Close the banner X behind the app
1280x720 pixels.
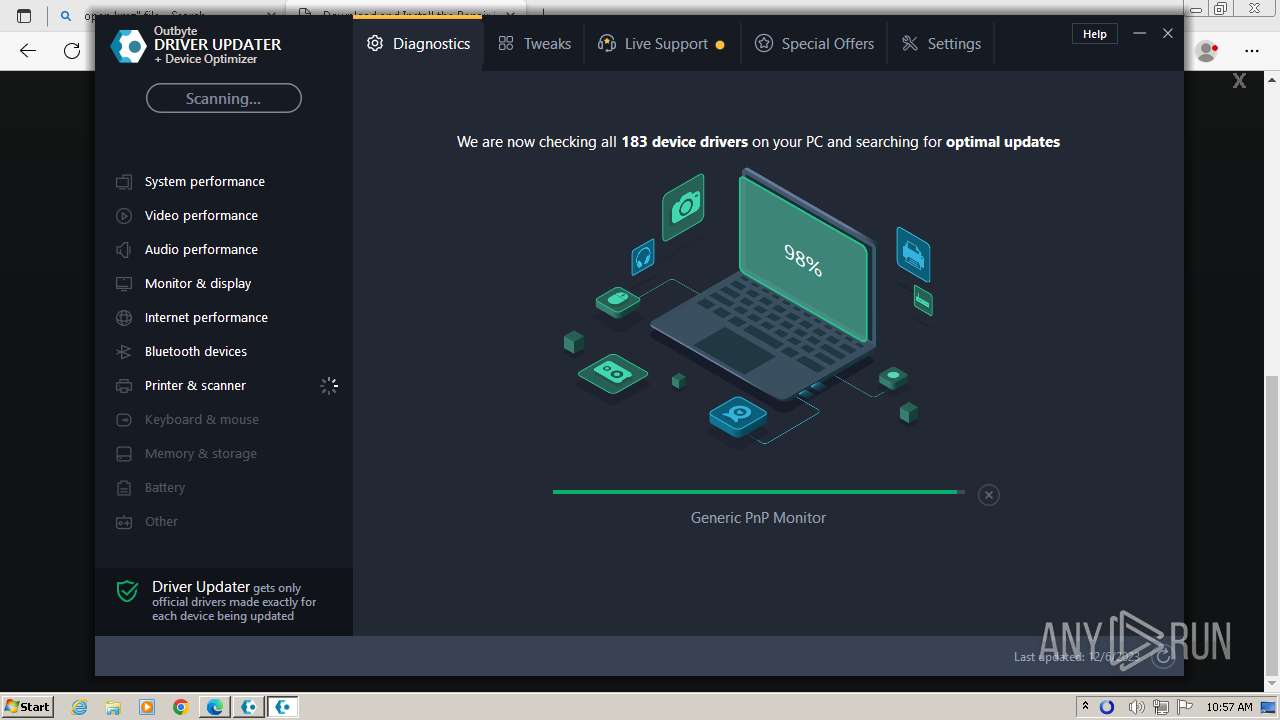(1239, 81)
